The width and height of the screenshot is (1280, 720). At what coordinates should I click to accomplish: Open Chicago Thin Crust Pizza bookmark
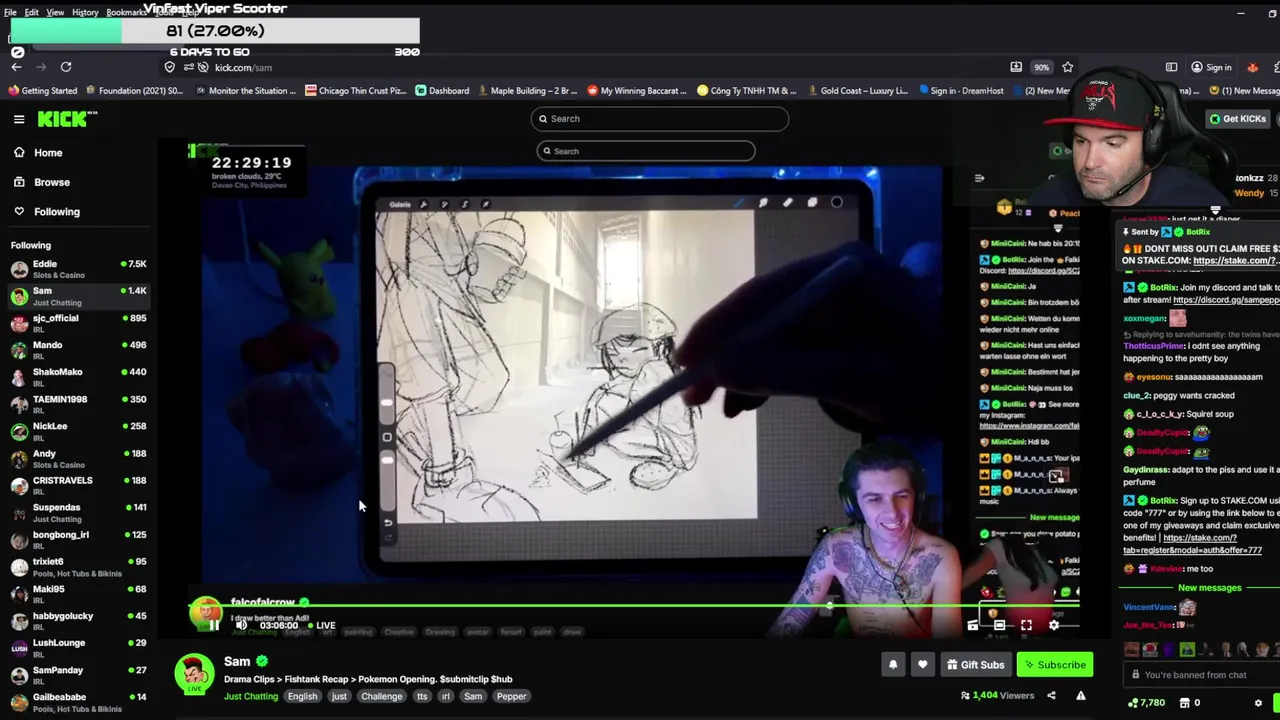355,90
